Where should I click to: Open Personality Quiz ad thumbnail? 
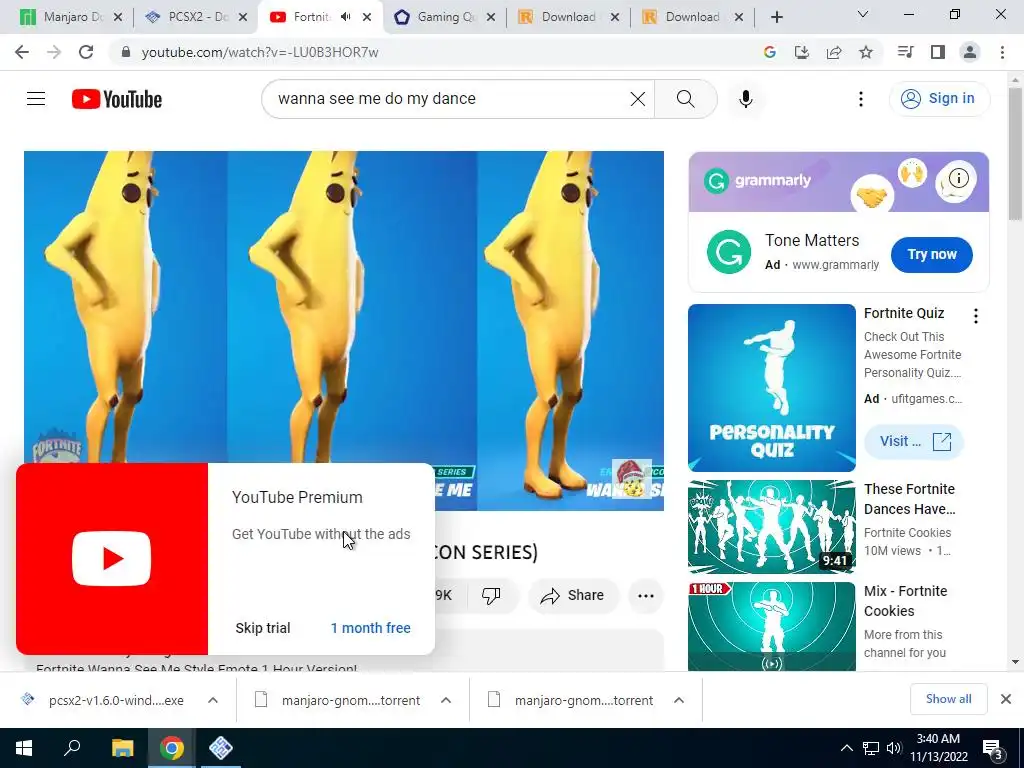coord(771,388)
